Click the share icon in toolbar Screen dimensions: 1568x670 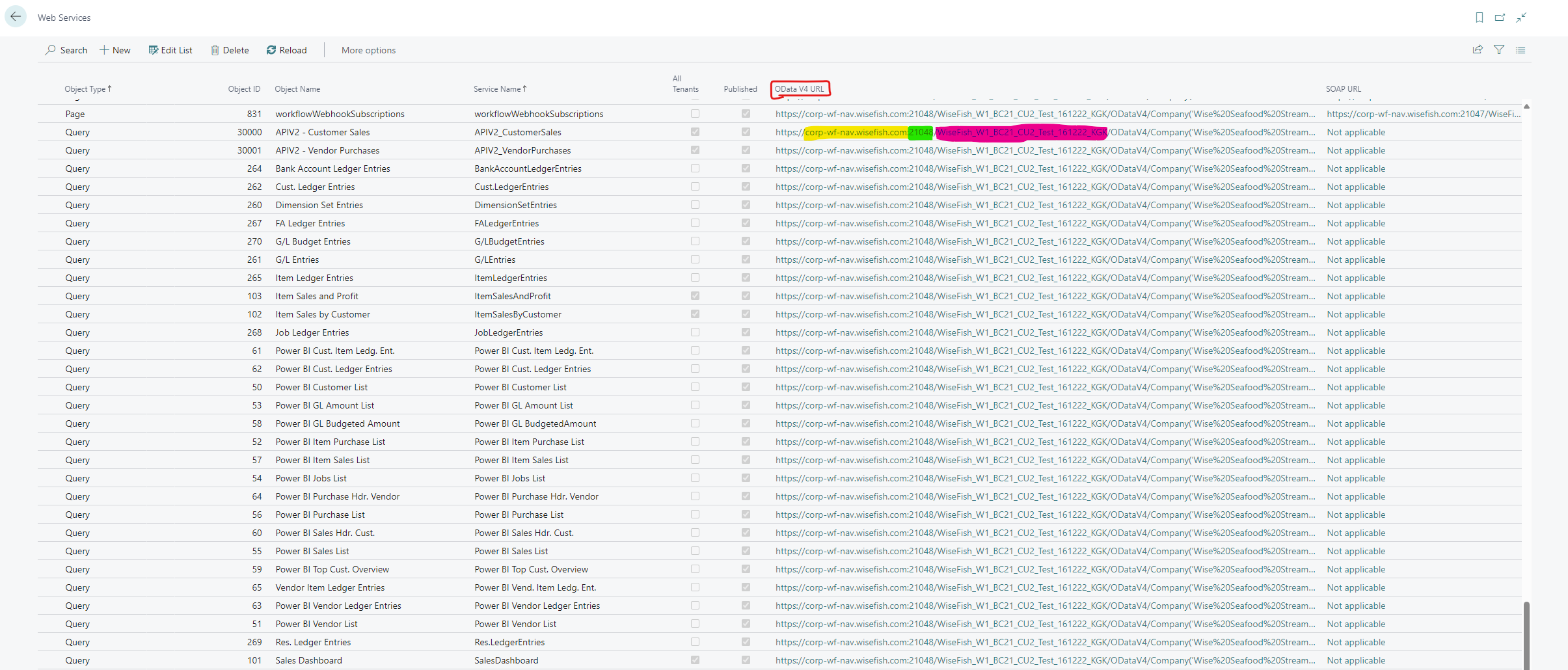pyautogui.click(x=1478, y=49)
